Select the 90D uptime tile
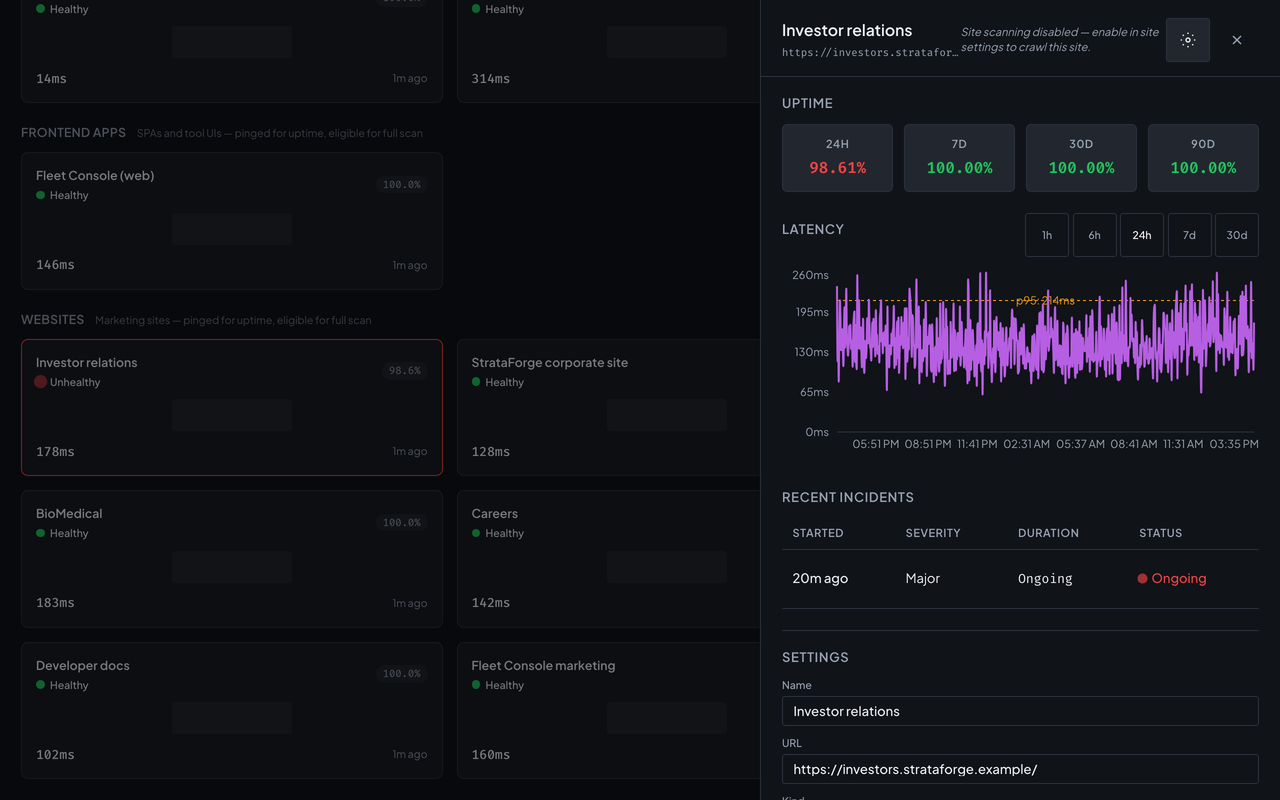This screenshot has width=1280, height=800. 1203,158
